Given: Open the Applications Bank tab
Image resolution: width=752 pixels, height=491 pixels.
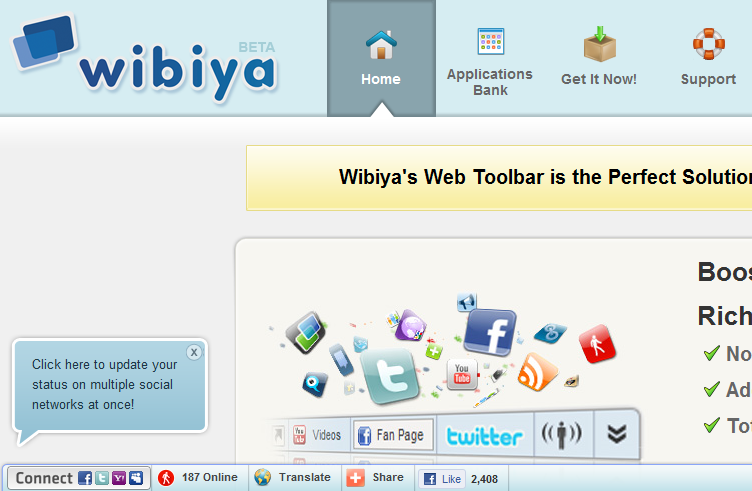Looking at the screenshot, I should 490,62.
